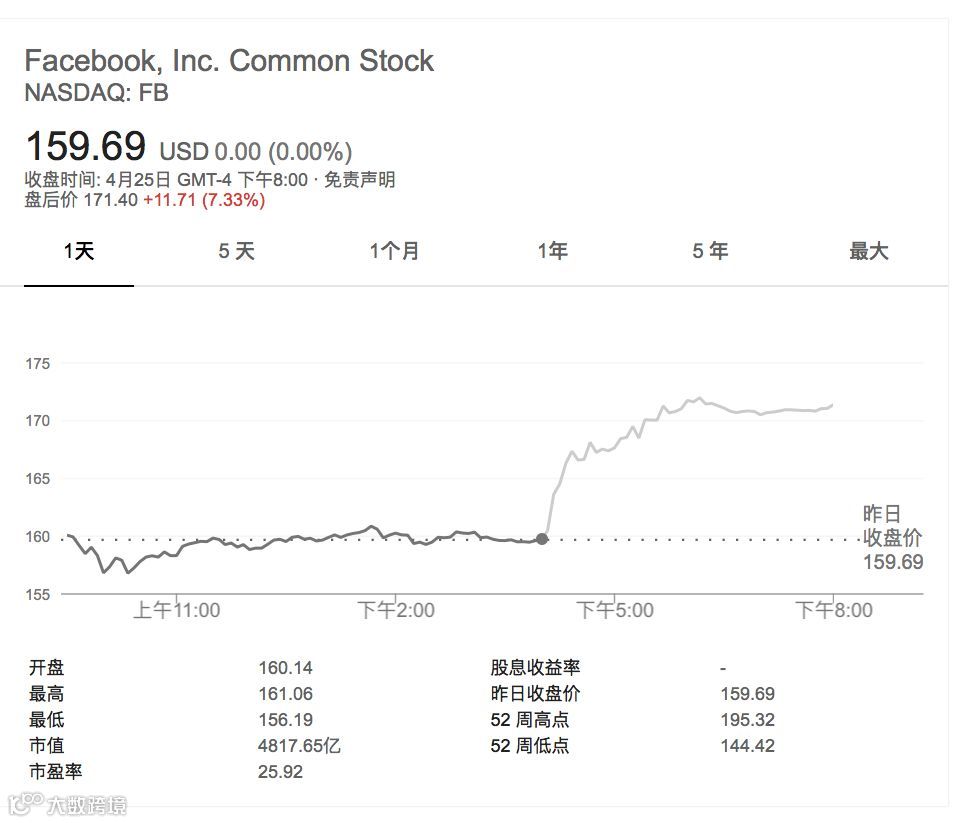Click the 昨日收盘价 label beside the chart
The image size is (971, 823).
[x=892, y=527]
